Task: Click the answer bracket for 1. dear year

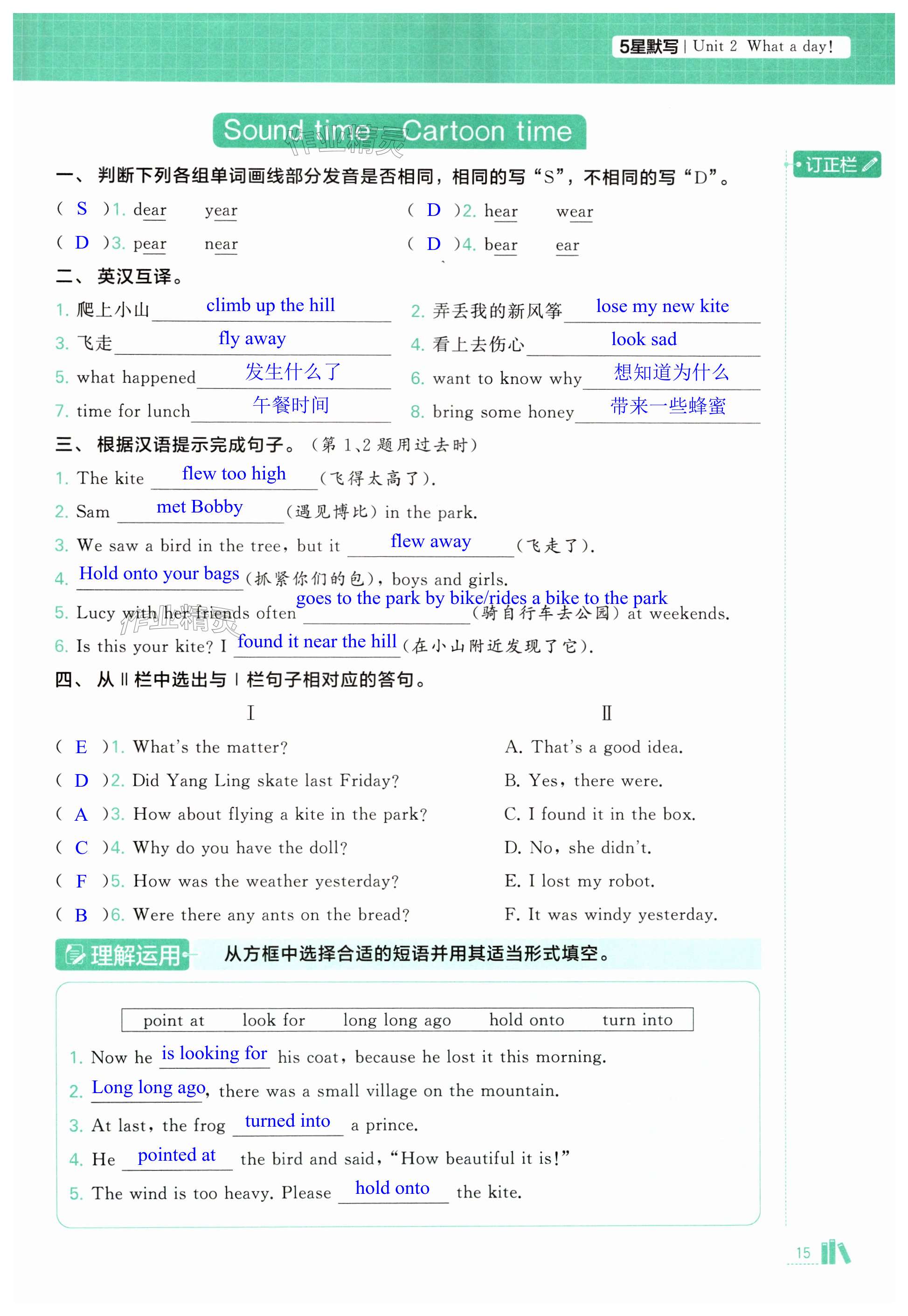Action: [x=82, y=209]
